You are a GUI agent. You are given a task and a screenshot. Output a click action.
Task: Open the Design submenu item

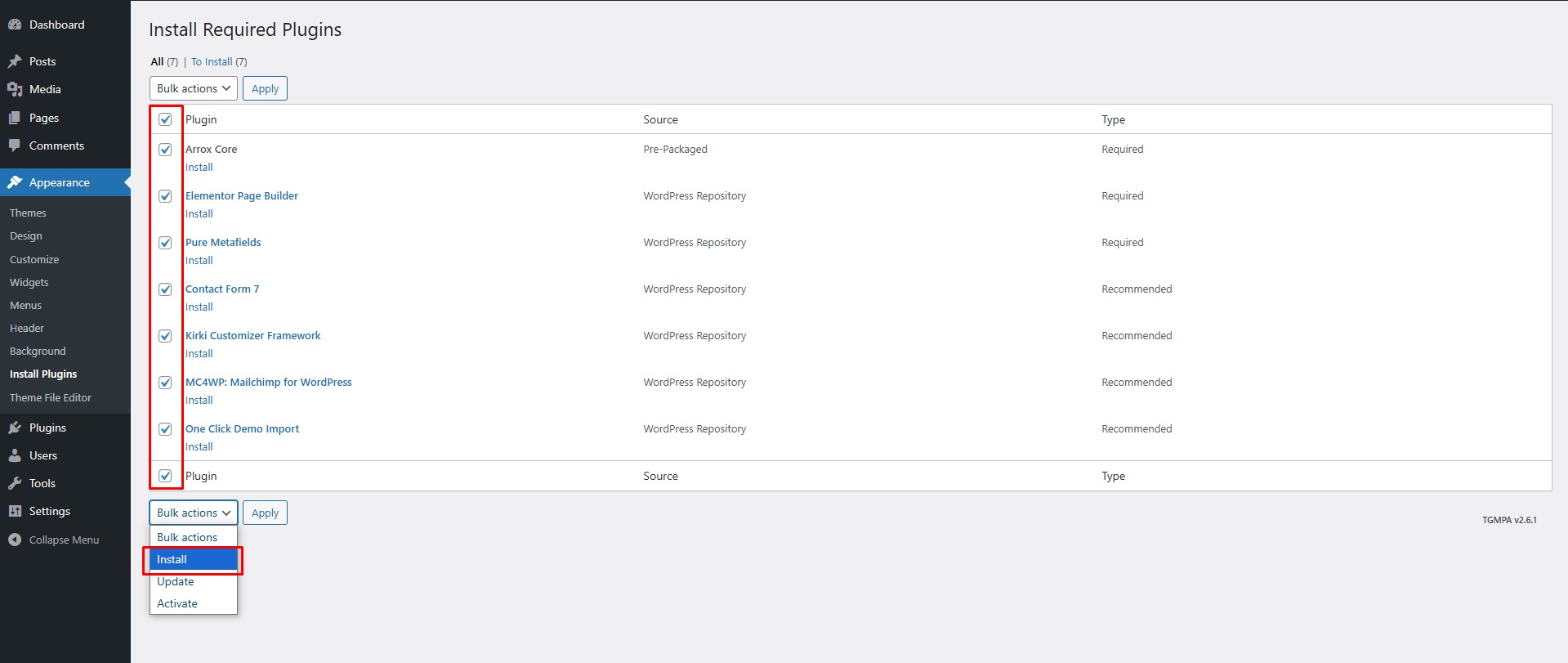26,235
